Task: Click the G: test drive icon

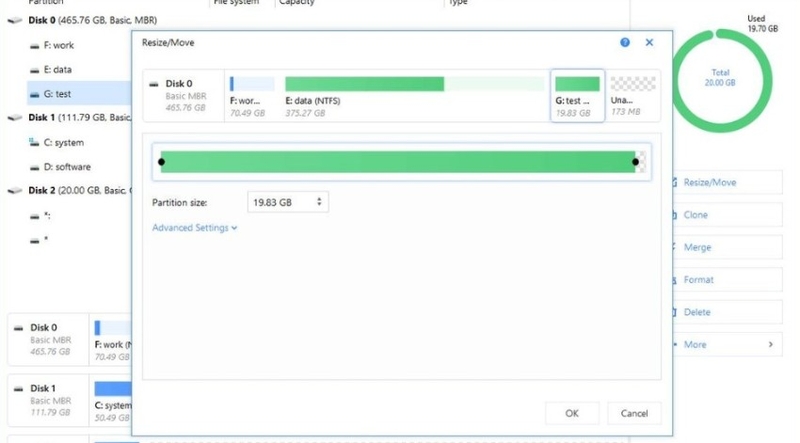Action: [x=34, y=95]
